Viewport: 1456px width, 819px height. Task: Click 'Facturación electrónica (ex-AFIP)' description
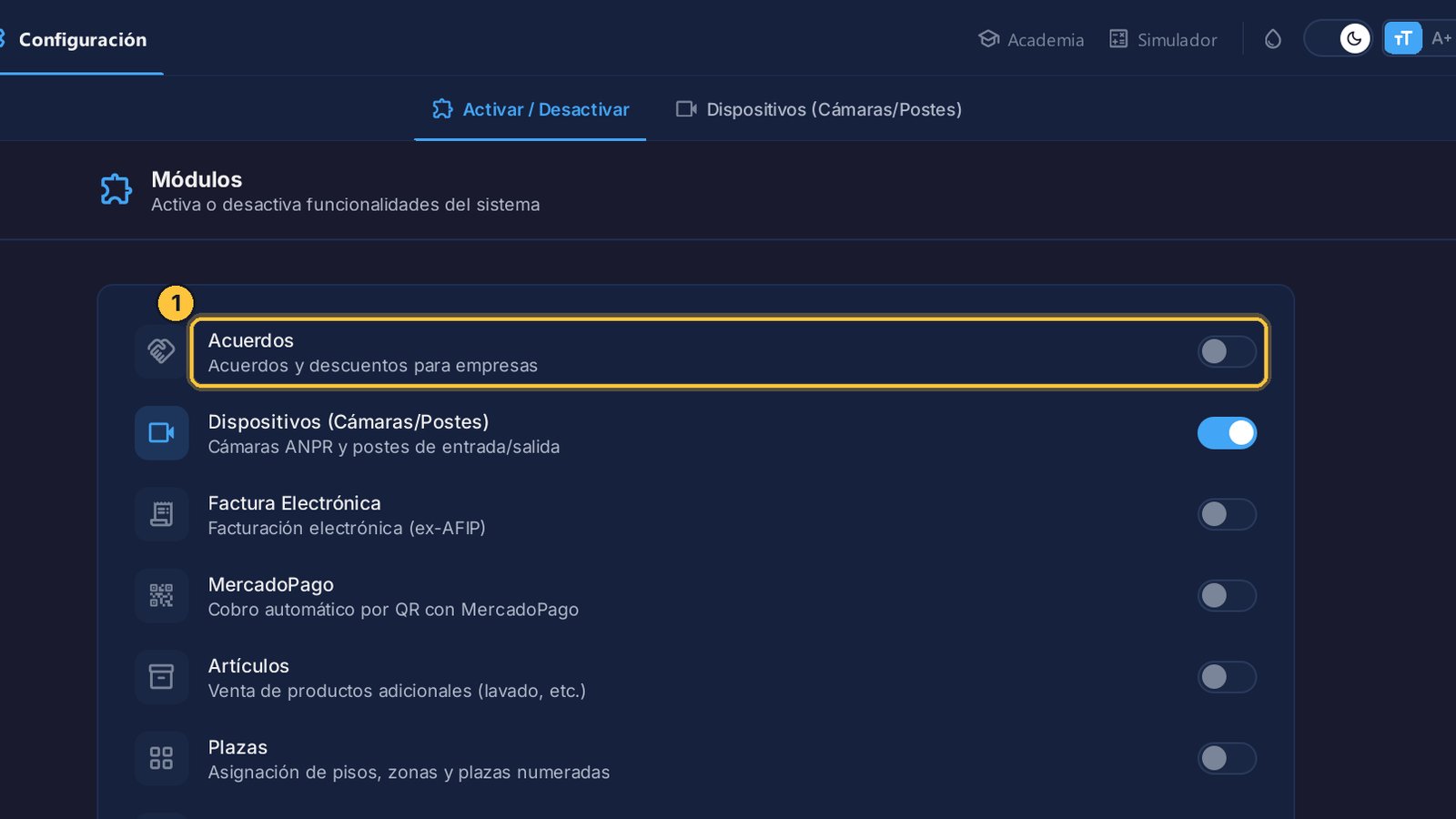[347, 528]
